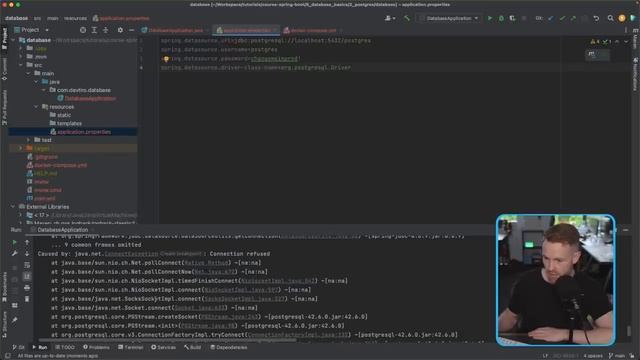The width and height of the screenshot is (640, 360).
Task: Switch to docker-compose.yml editor tab
Action: coord(313,31)
